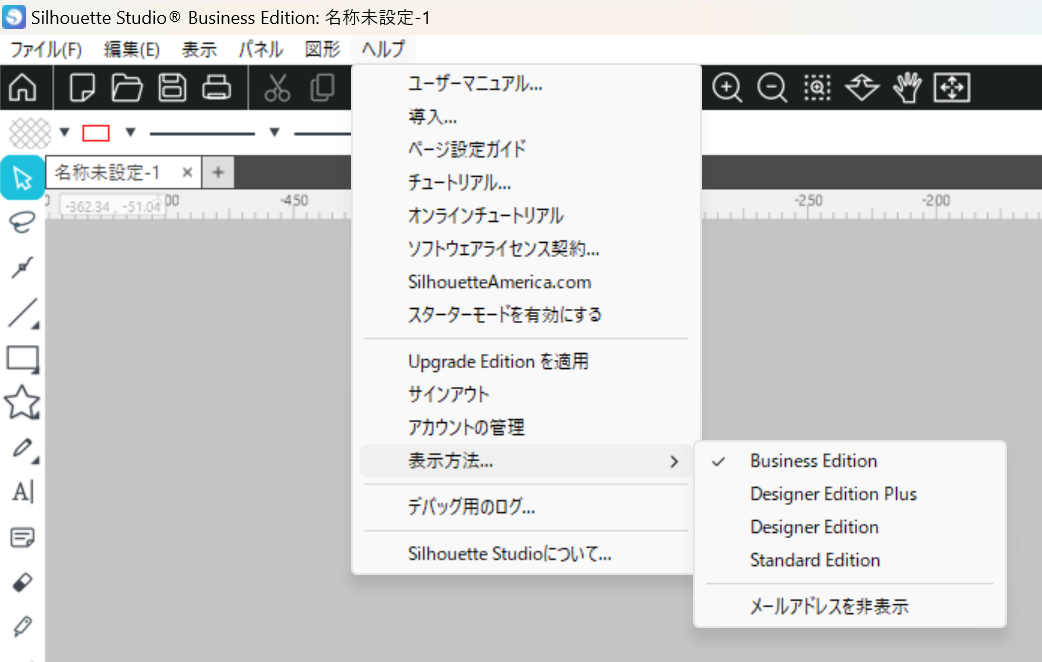Close the 名称未設定-1 tab
The height and width of the screenshot is (662, 1042).
(x=187, y=173)
